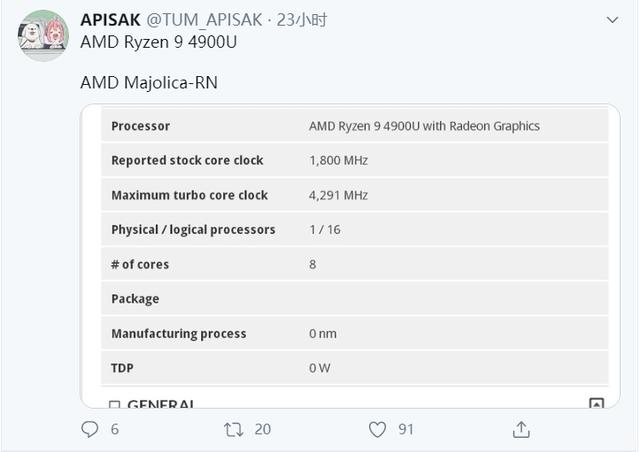Open the embedded spec image card

click(x=350, y=256)
